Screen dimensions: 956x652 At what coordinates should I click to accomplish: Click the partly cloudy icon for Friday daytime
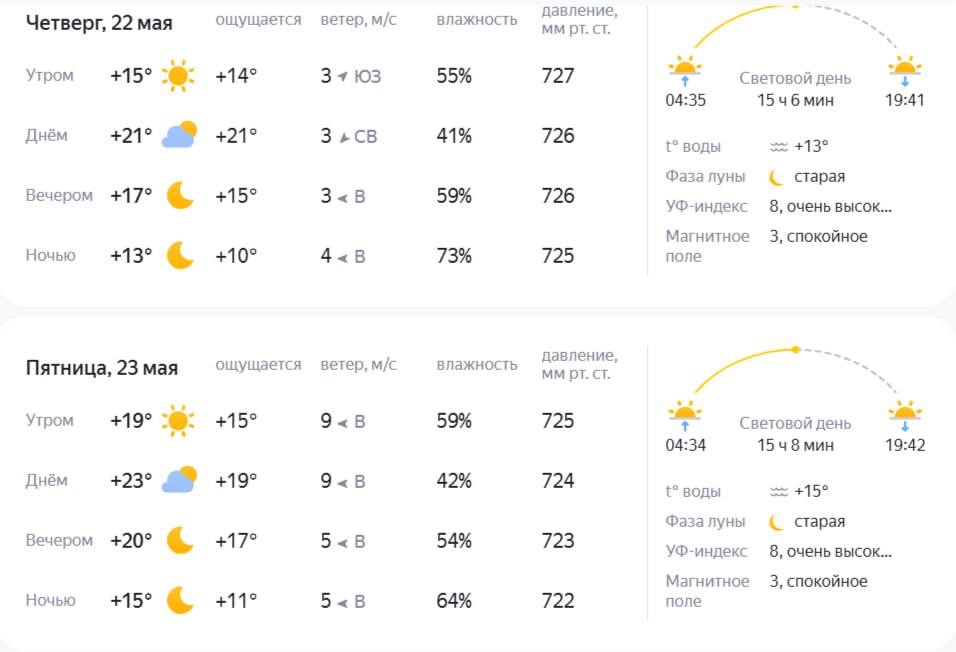[179, 480]
